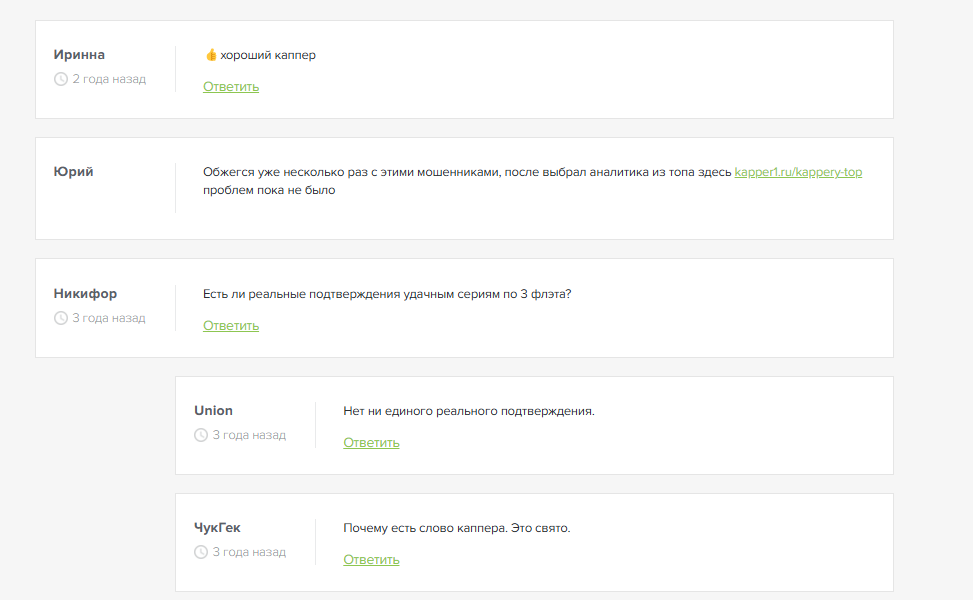Screen dimensions: 973x600
Task: Click the author name Юрий
Action: pyautogui.click(x=73, y=171)
